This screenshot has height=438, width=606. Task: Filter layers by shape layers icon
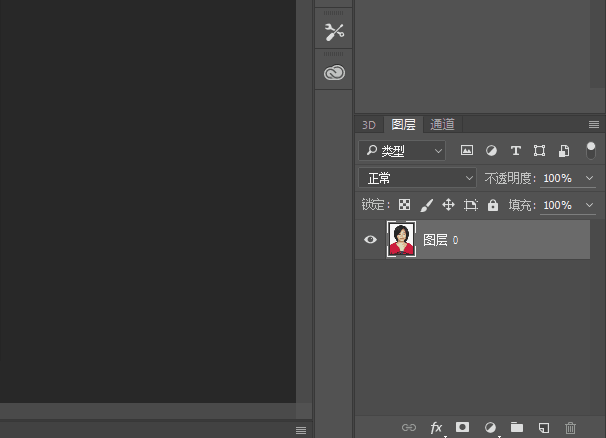tap(540, 150)
